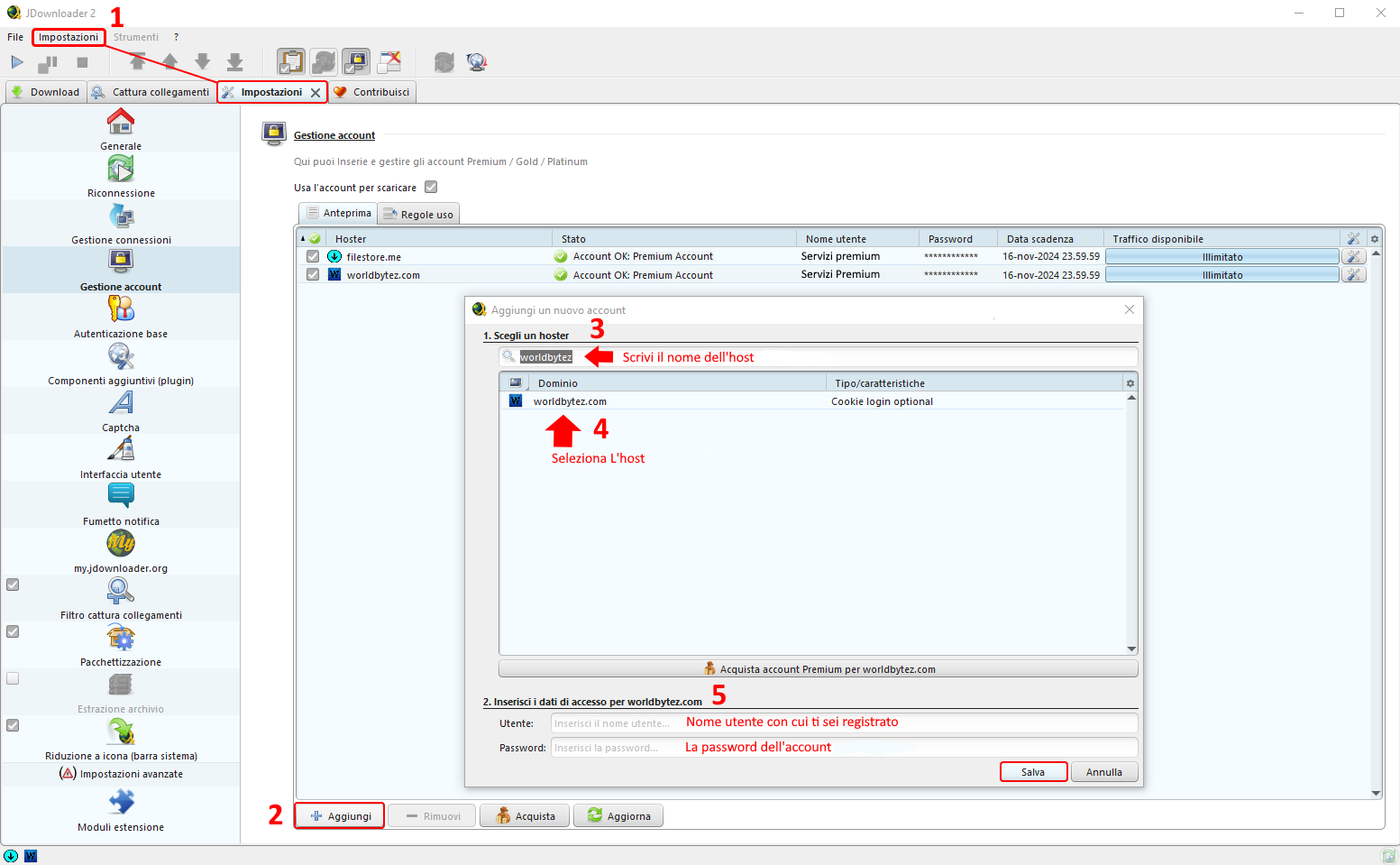Toggle Riduzione a icona extension checkbox

pos(13,725)
